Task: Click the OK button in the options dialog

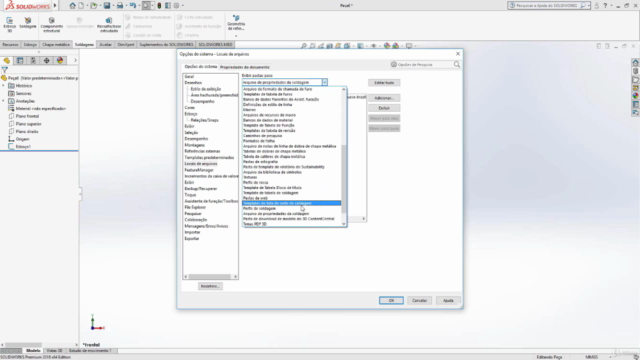Action: pyautogui.click(x=391, y=300)
